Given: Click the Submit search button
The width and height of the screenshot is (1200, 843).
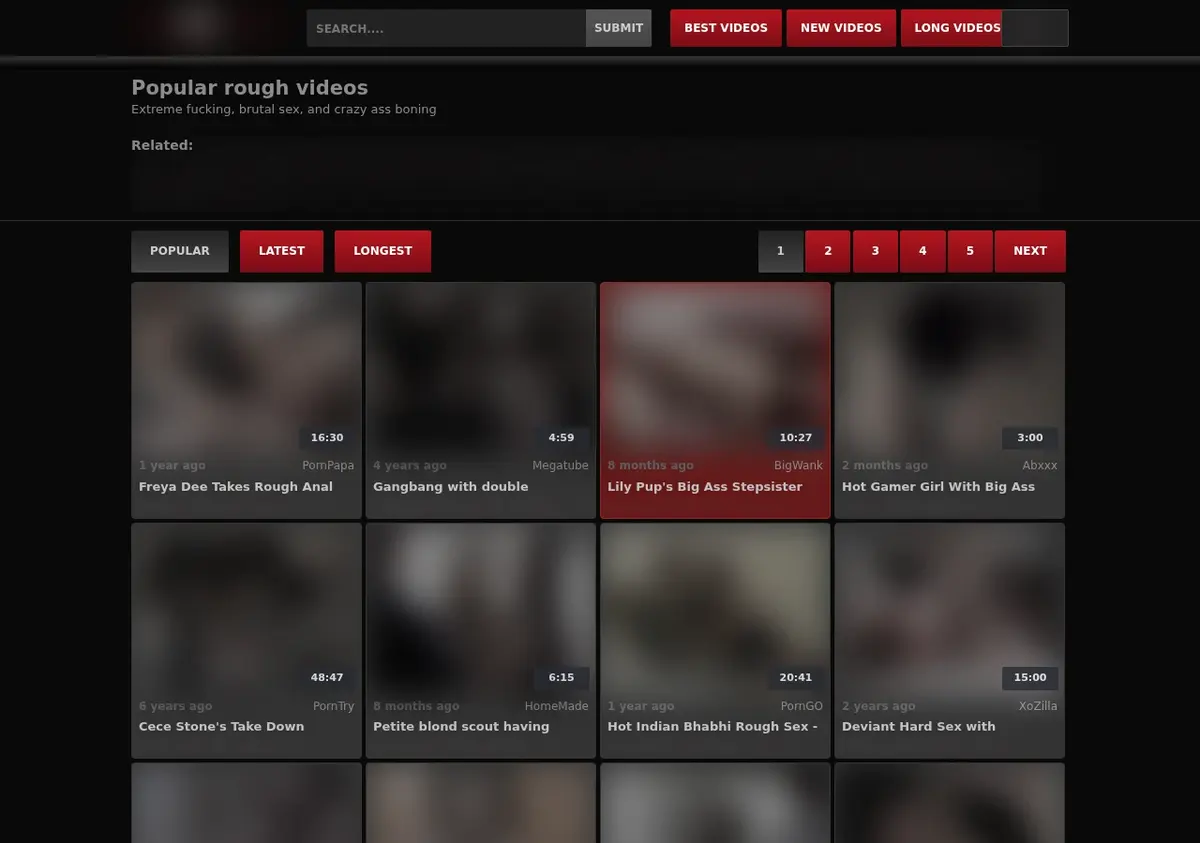Looking at the screenshot, I should point(619,28).
